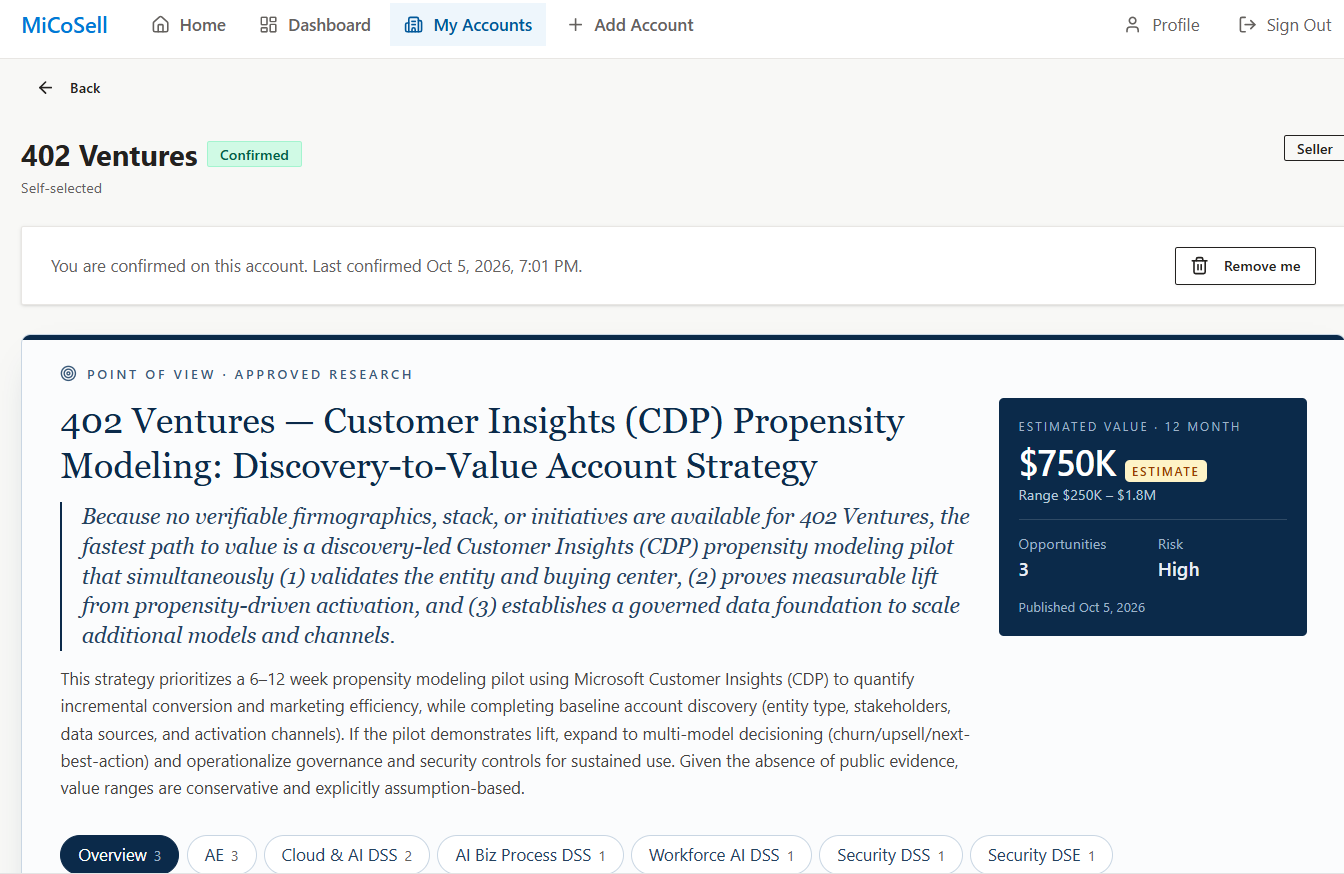Click the Profile person icon
This screenshot has width=1344, height=874.
pyautogui.click(x=1132, y=25)
